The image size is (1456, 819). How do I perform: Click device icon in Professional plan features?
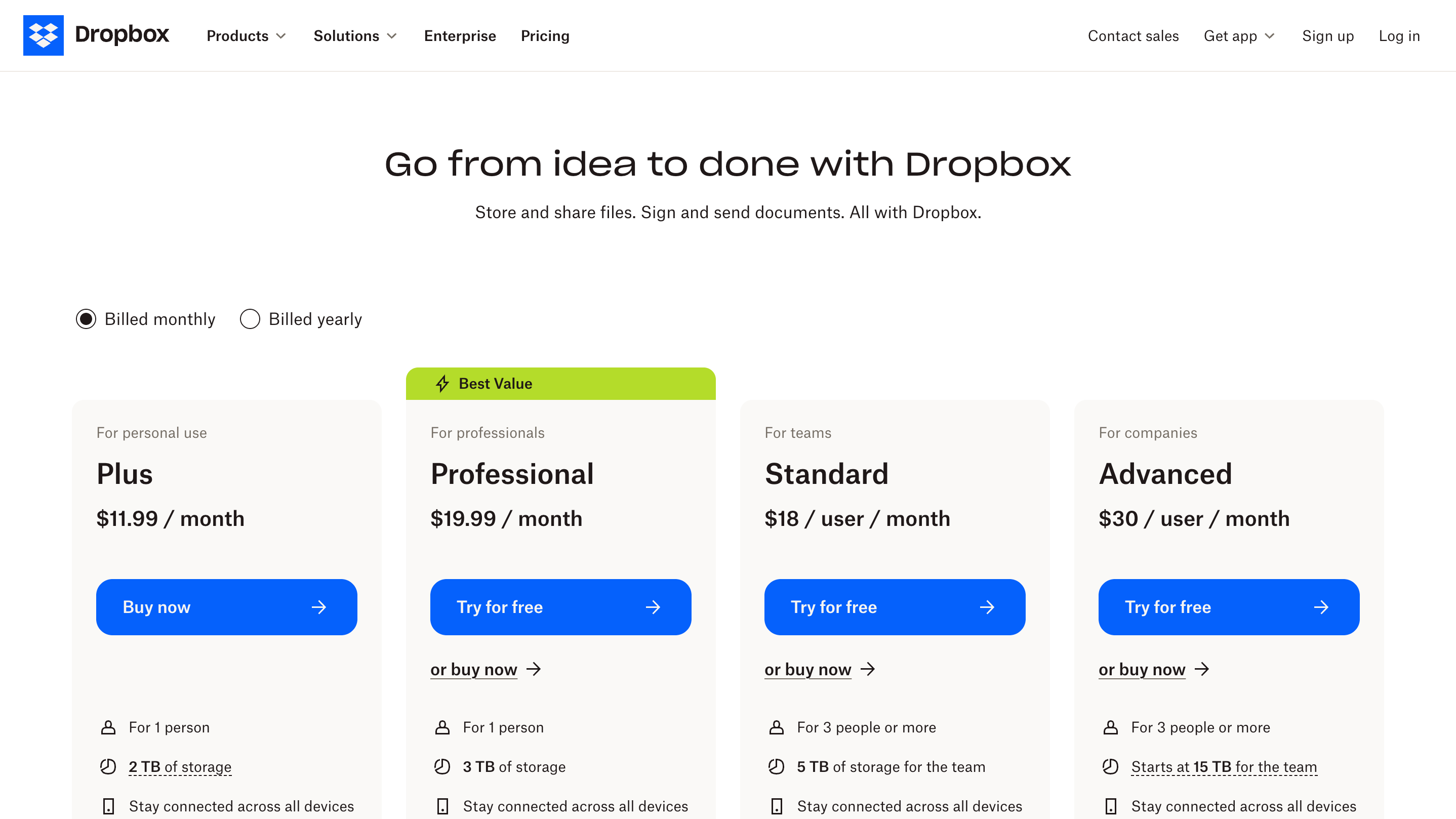coord(442,806)
